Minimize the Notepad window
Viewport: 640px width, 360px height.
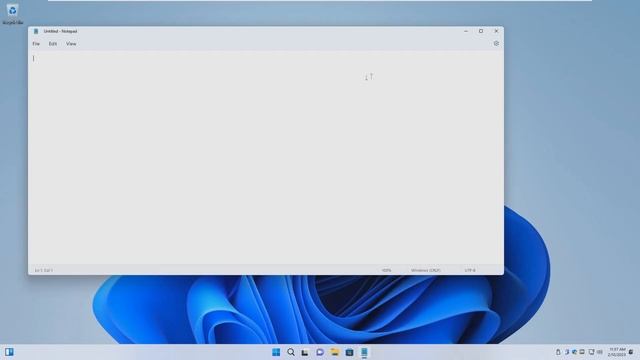466,31
